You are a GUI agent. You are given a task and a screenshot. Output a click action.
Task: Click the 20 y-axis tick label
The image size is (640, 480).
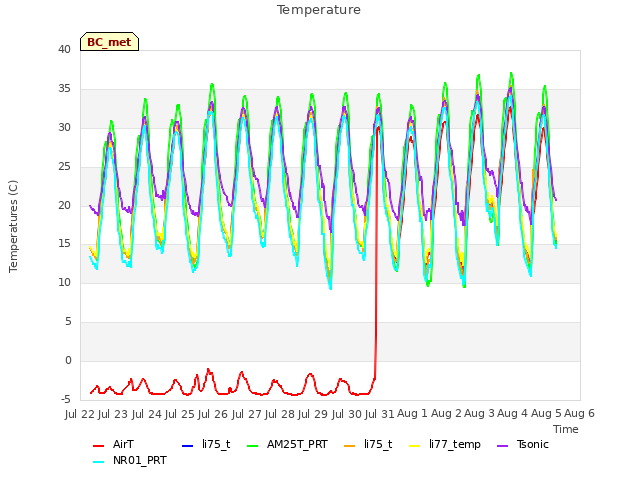click(x=64, y=205)
